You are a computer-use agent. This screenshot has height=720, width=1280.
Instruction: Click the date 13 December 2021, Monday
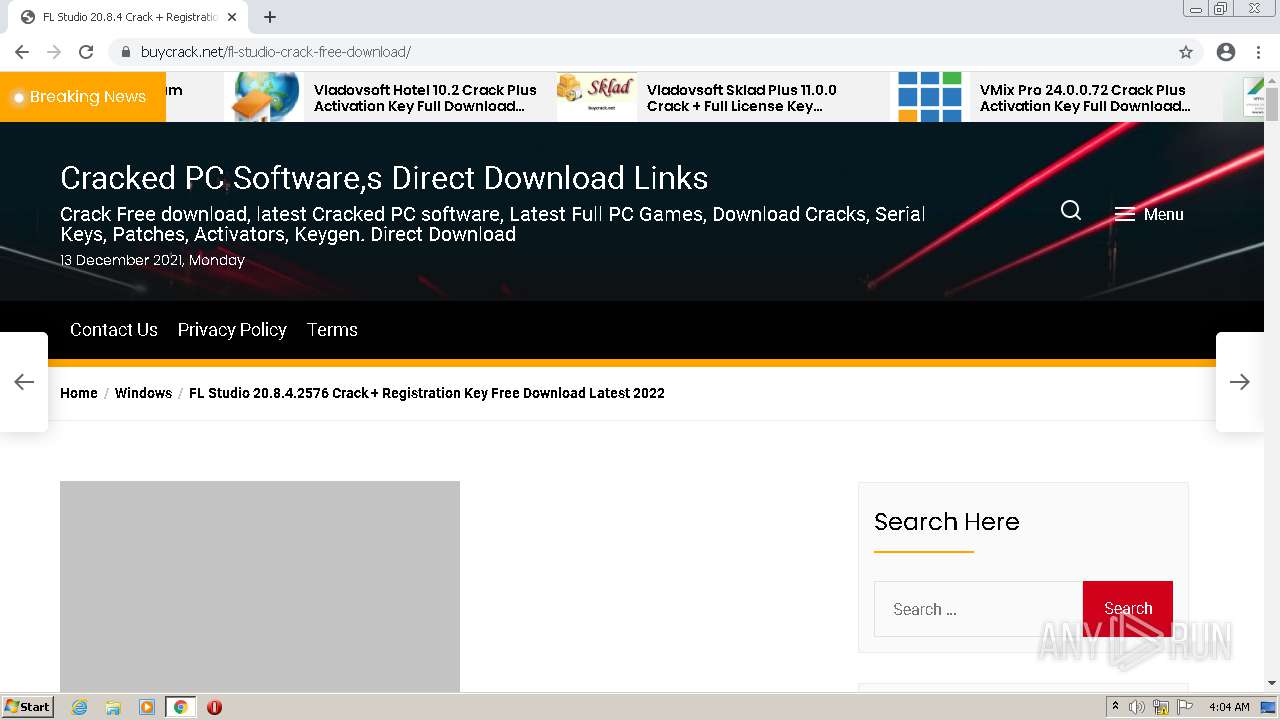(x=152, y=260)
